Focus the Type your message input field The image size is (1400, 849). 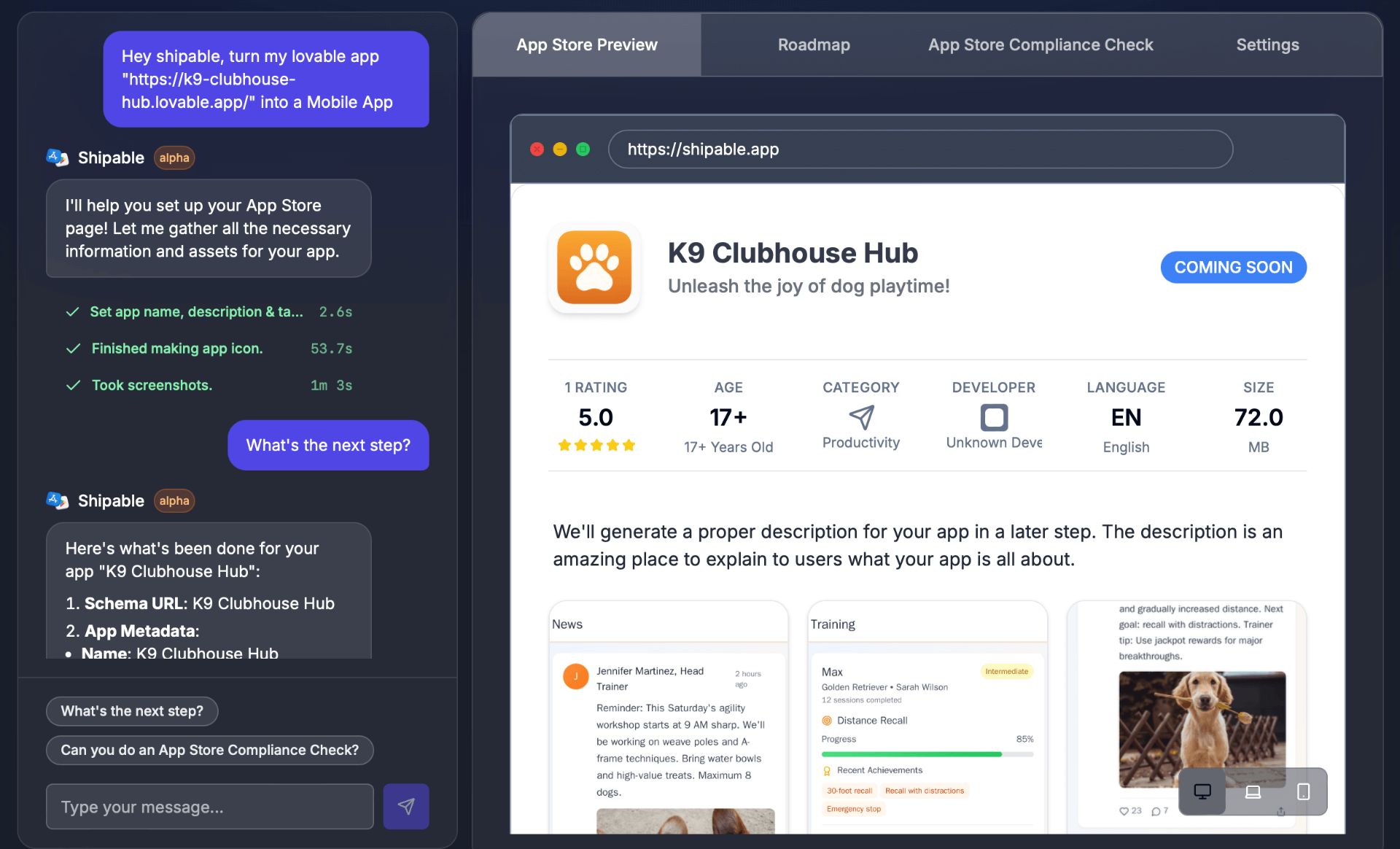210,807
